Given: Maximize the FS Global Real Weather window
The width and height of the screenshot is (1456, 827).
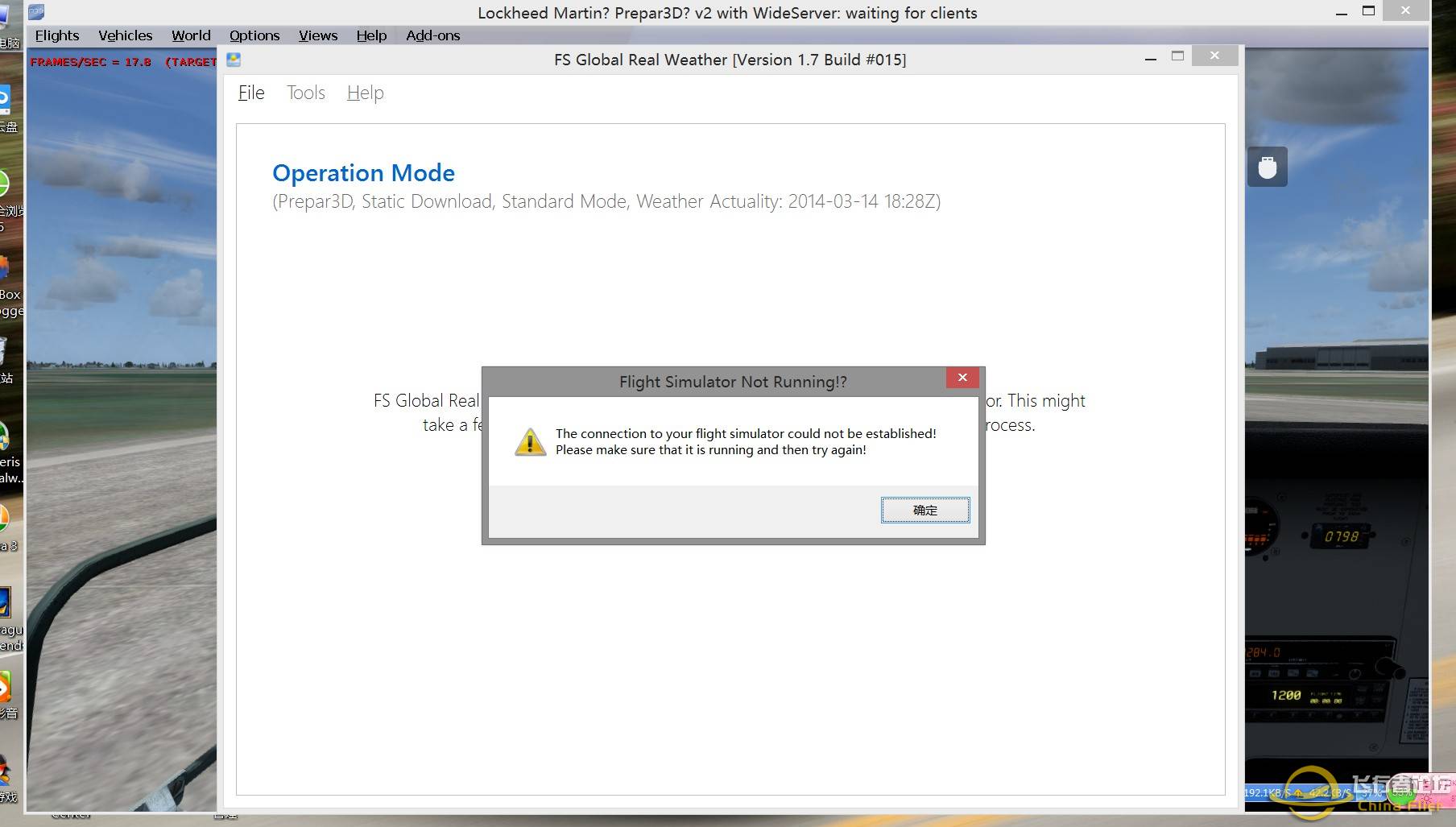Looking at the screenshot, I should tap(1178, 56).
